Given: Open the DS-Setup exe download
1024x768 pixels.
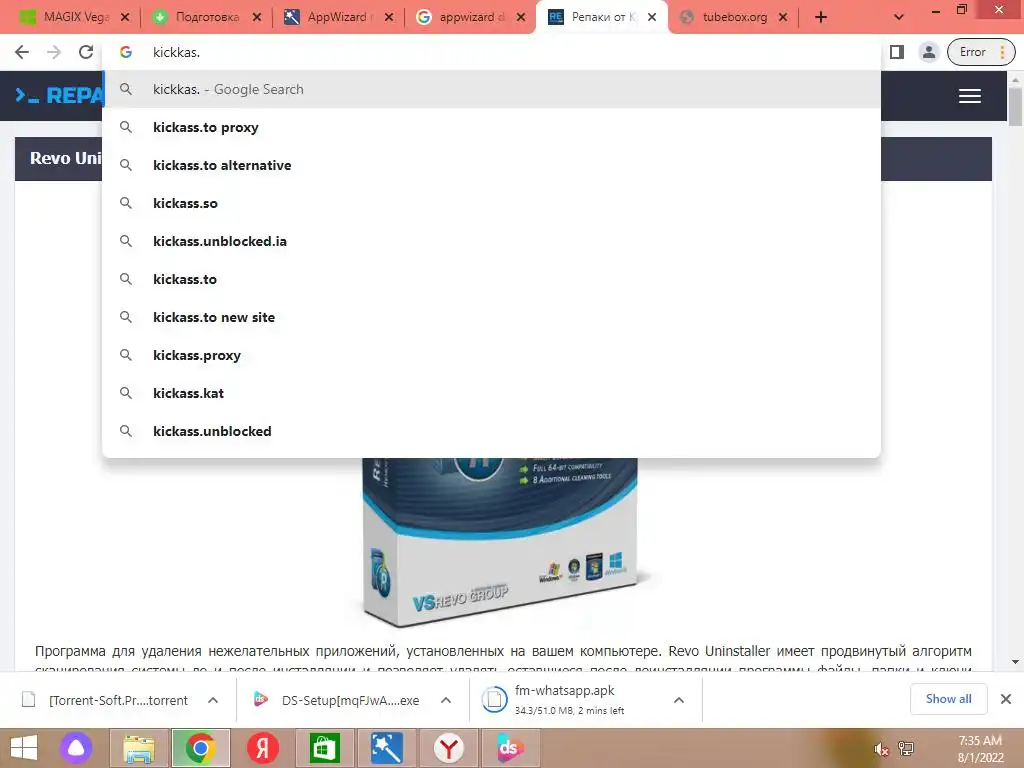Looking at the screenshot, I should click(336, 700).
